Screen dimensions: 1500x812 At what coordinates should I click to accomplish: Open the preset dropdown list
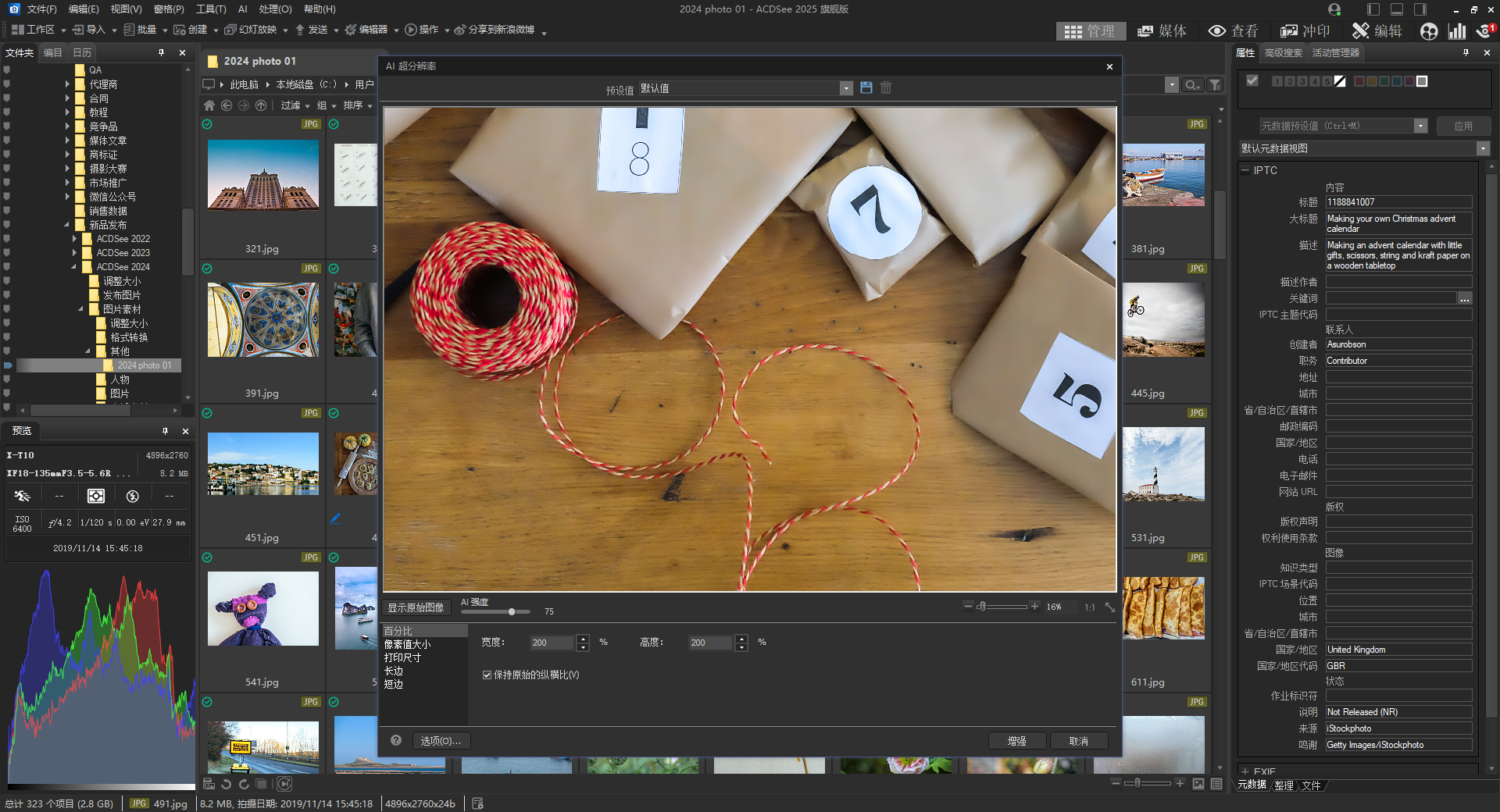[x=846, y=88]
